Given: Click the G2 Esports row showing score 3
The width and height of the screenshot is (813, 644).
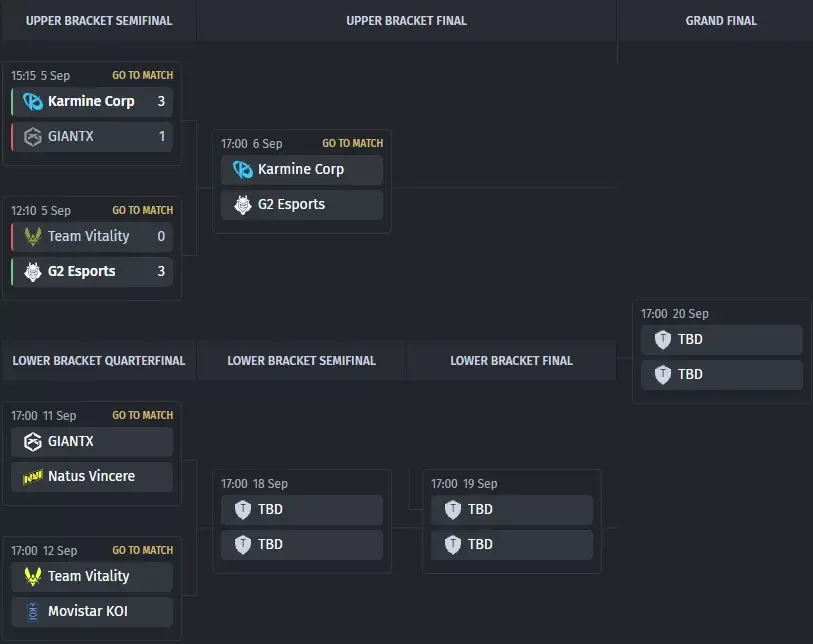Looking at the screenshot, I should 92,271.
